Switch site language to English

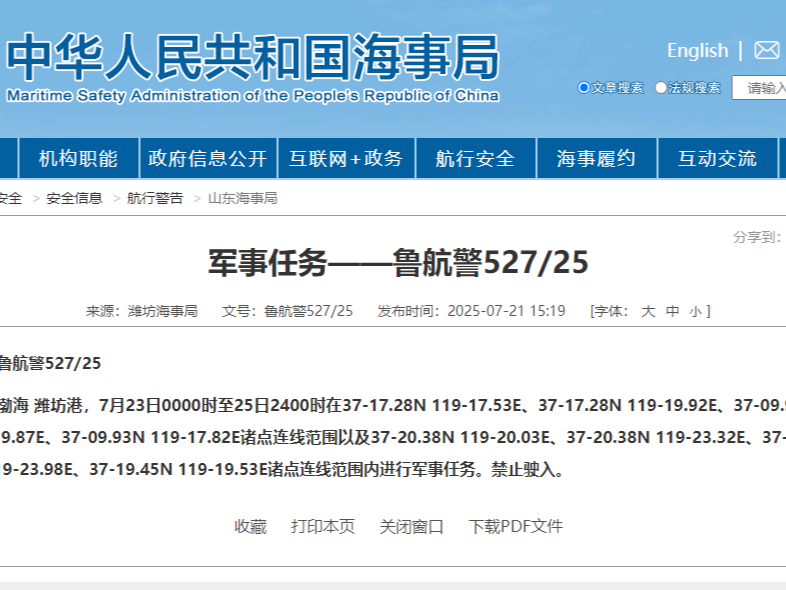coord(697,50)
